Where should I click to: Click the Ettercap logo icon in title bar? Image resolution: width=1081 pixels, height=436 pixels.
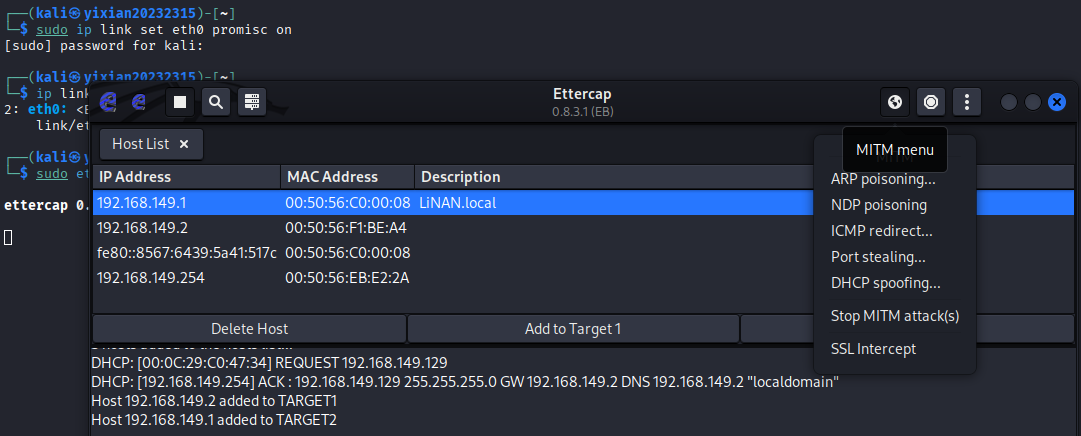(109, 101)
